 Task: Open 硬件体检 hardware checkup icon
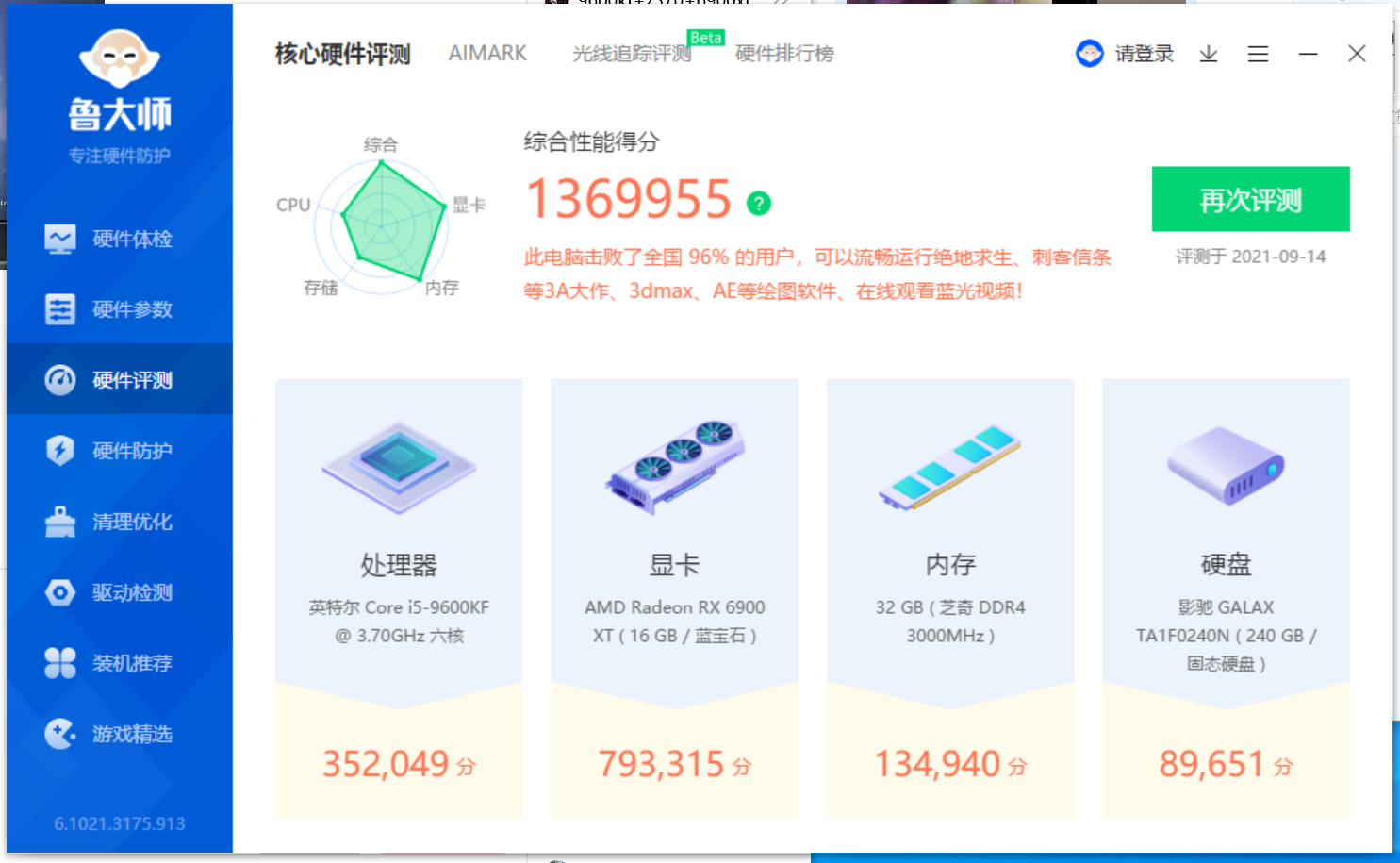click(60, 239)
